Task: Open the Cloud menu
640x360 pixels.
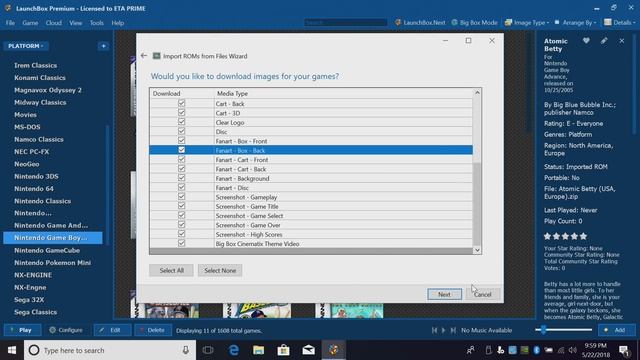Action: click(53, 23)
